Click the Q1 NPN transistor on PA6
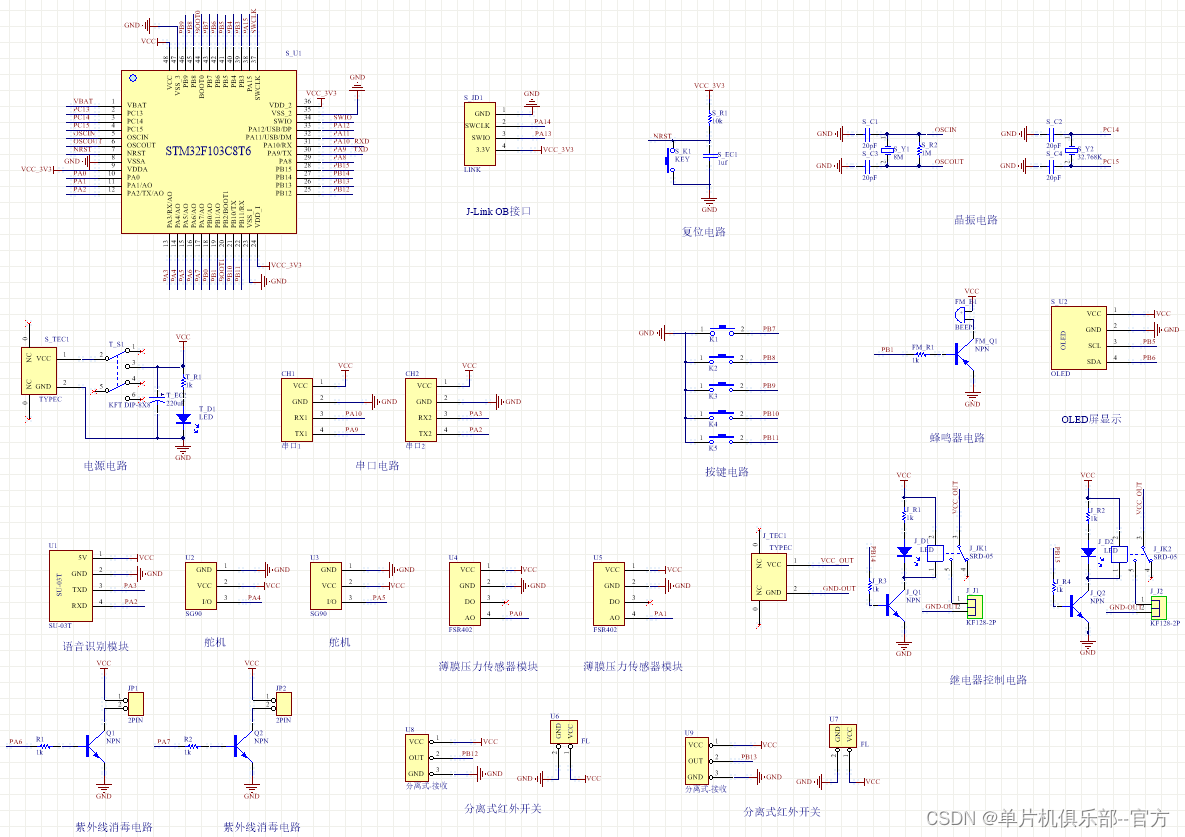 tap(95, 746)
